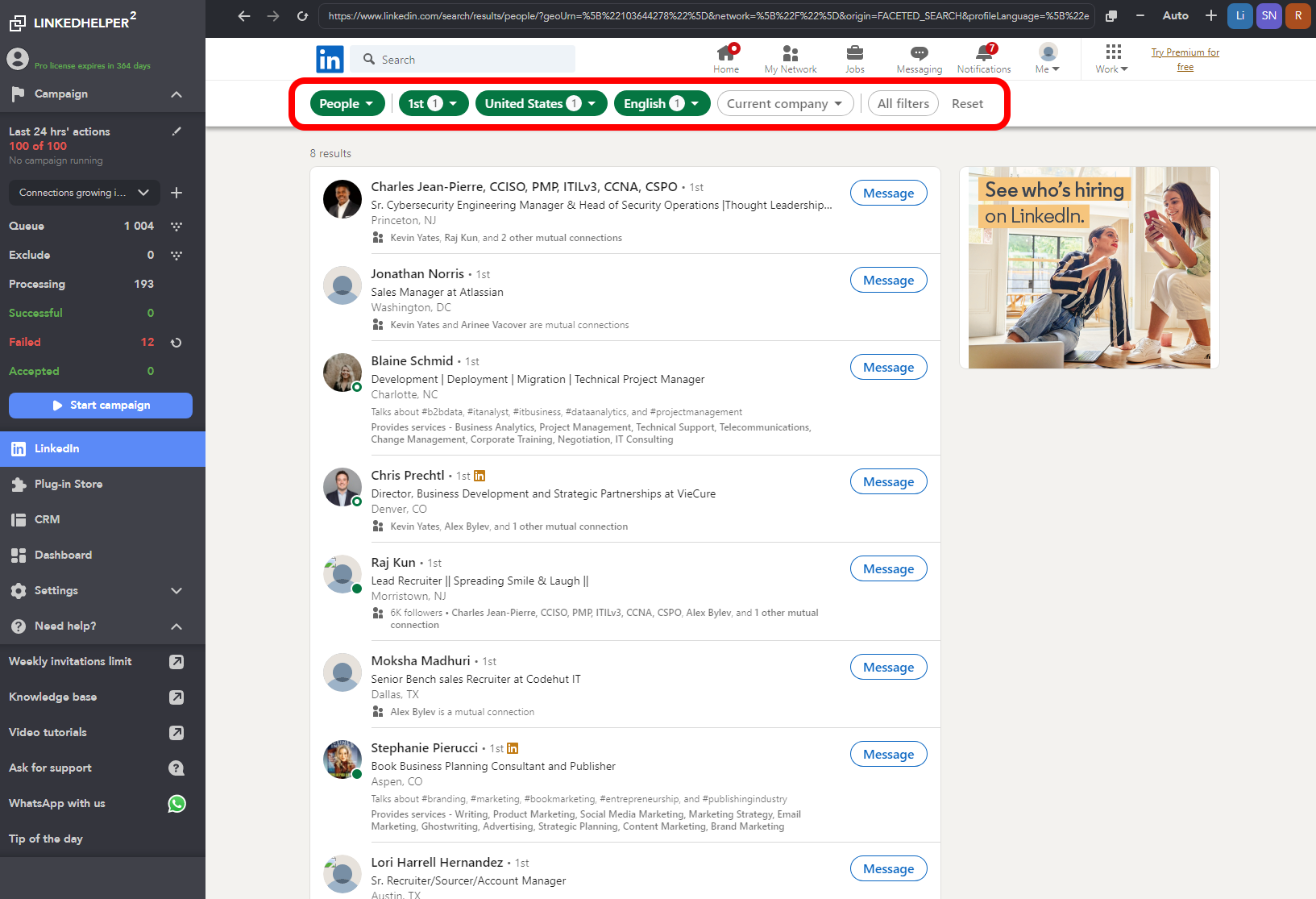The width and height of the screenshot is (1316, 899).
Task: Open All filters panel
Action: click(903, 103)
